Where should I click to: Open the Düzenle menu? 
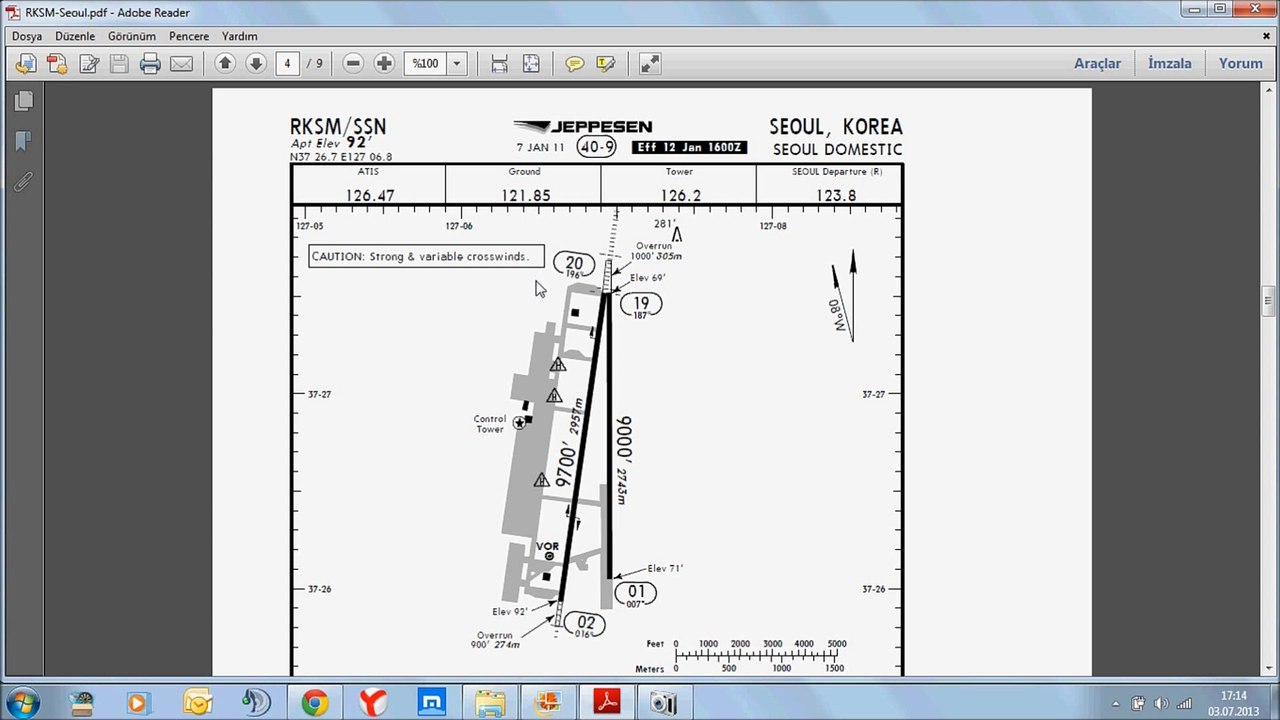75,36
